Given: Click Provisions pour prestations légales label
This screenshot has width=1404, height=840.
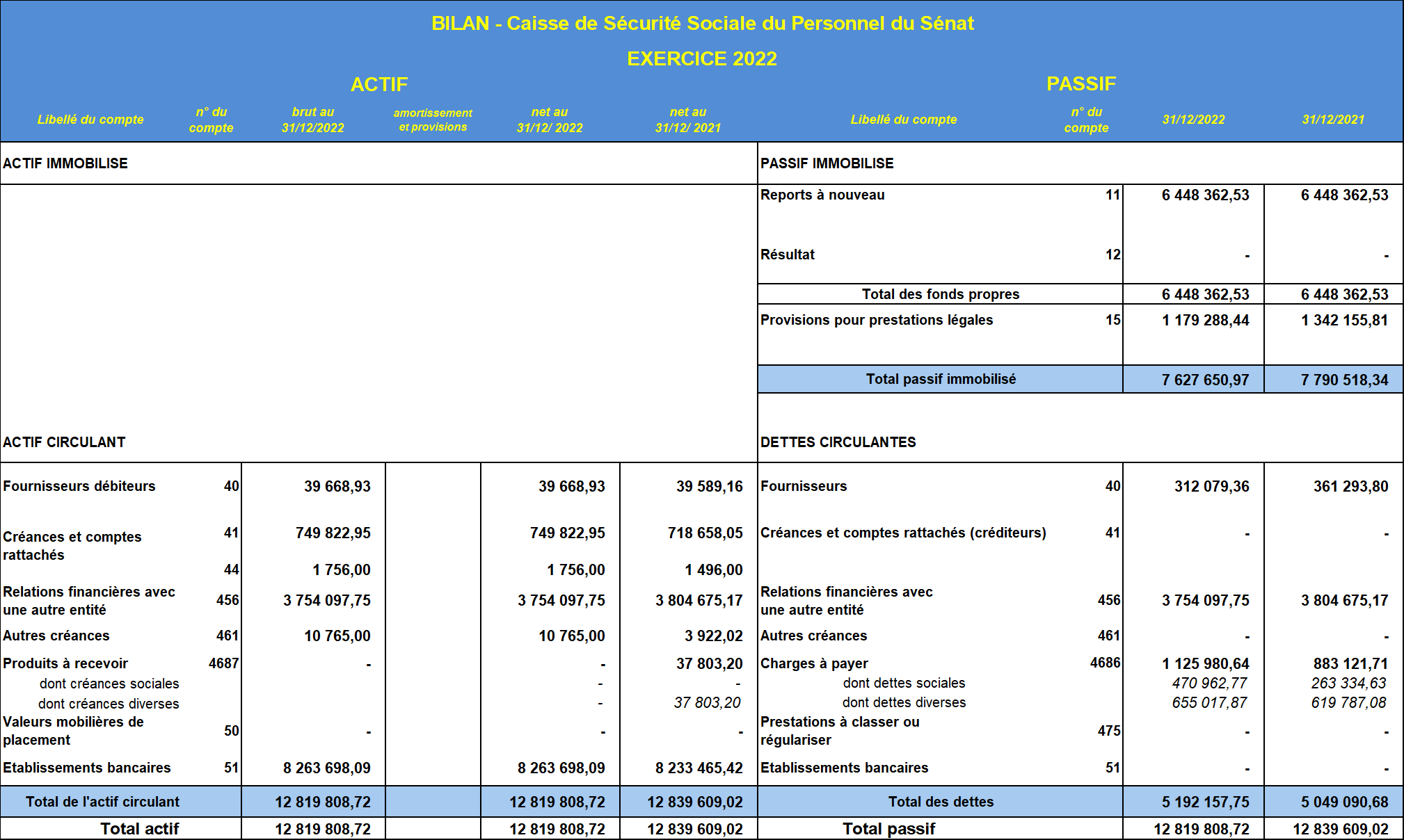Looking at the screenshot, I should pyautogui.click(x=876, y=320).
